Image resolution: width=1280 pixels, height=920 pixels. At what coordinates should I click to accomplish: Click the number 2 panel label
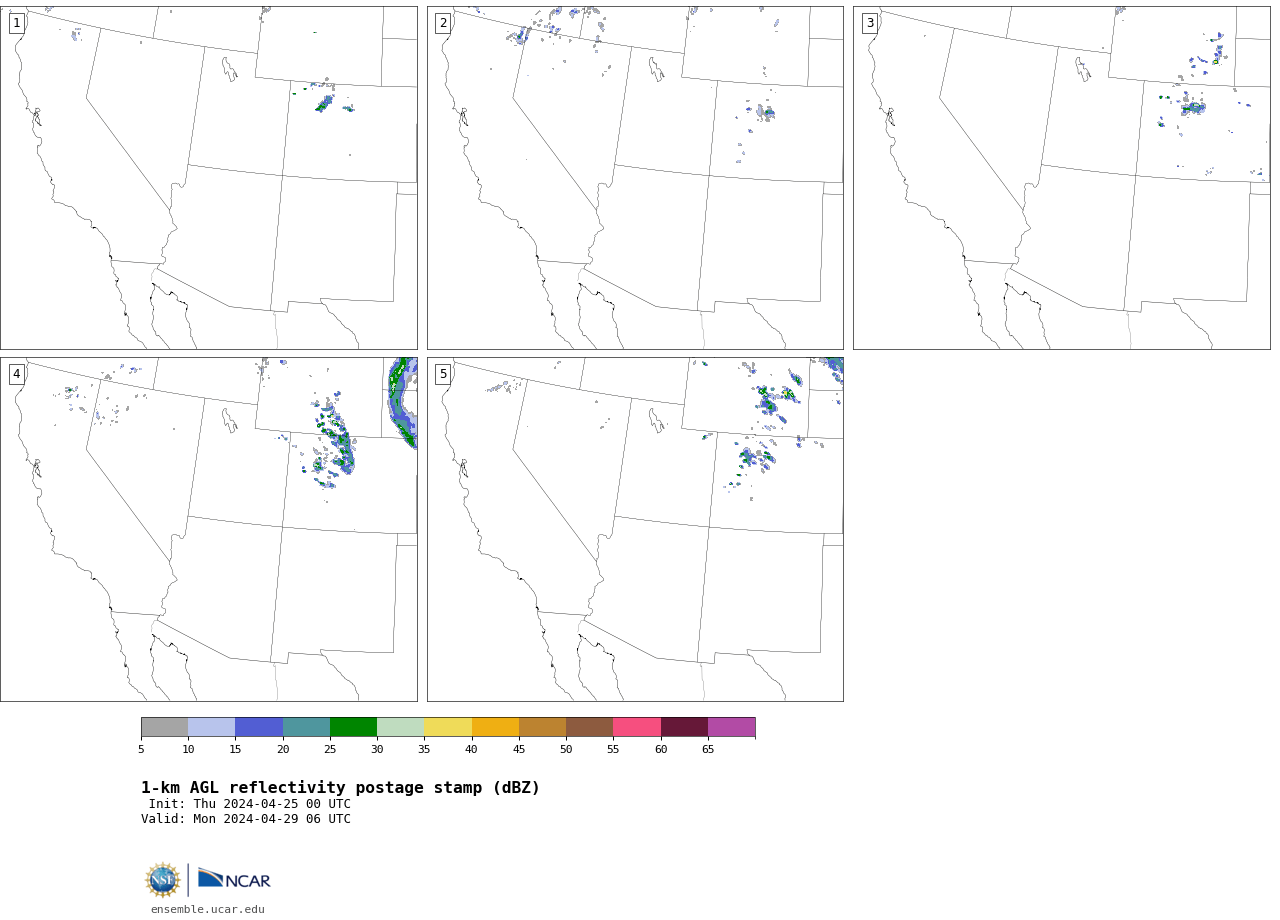point(443,23)
